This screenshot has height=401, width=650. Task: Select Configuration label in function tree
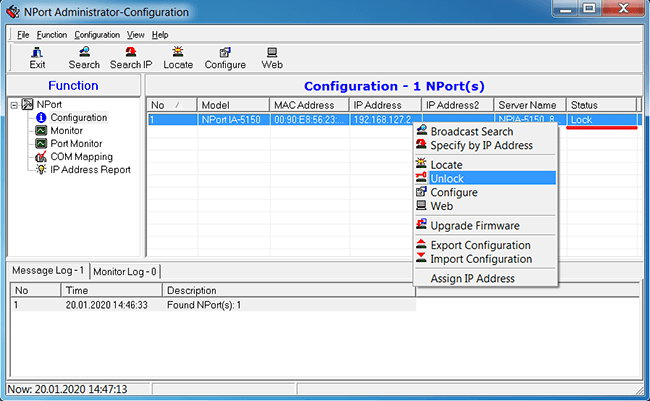(79, 118)
